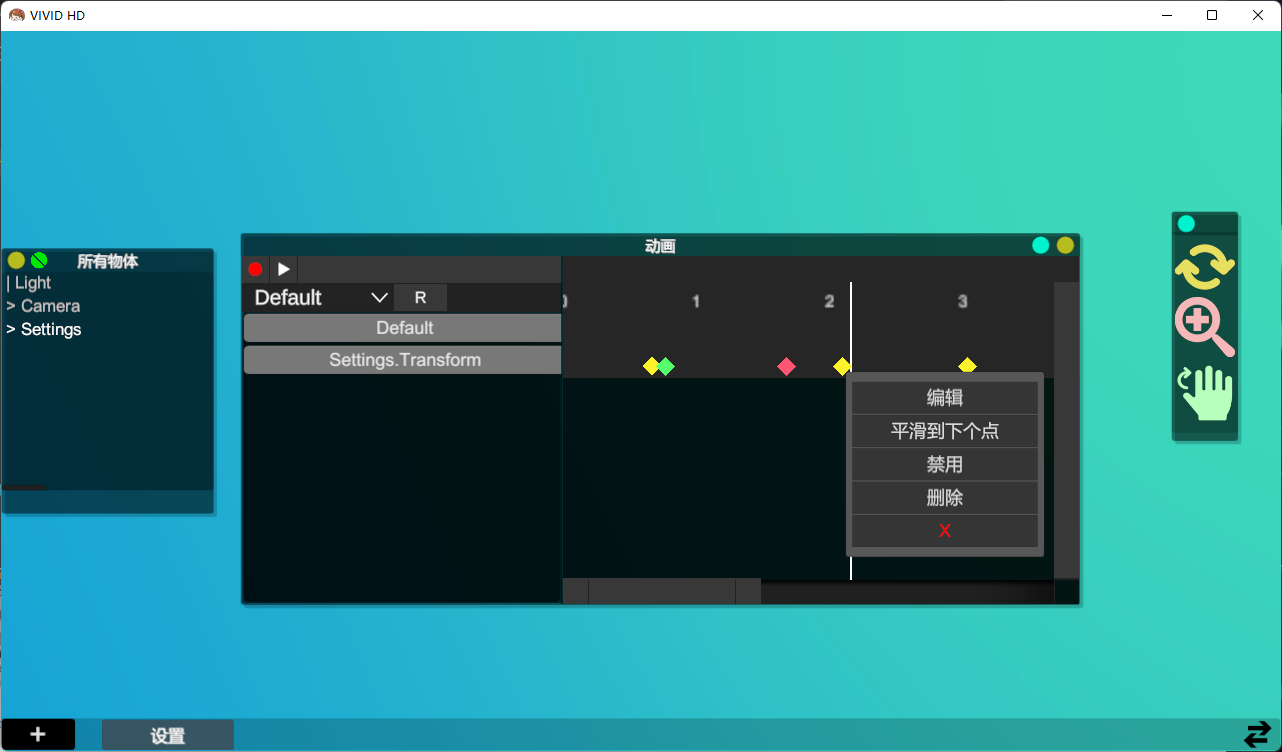Image resolution: width=1282 pixels, height=752 pixels.
Task: Select the green keyframe diamond
Action: (666, 366)
